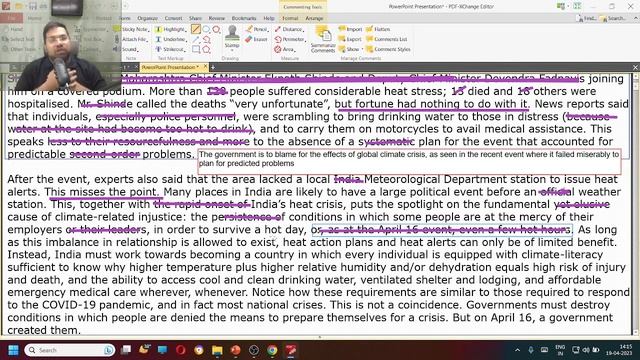Import comments
This screenshot has width=640, height=360.
pyautogui.click(x=351, y=29)
